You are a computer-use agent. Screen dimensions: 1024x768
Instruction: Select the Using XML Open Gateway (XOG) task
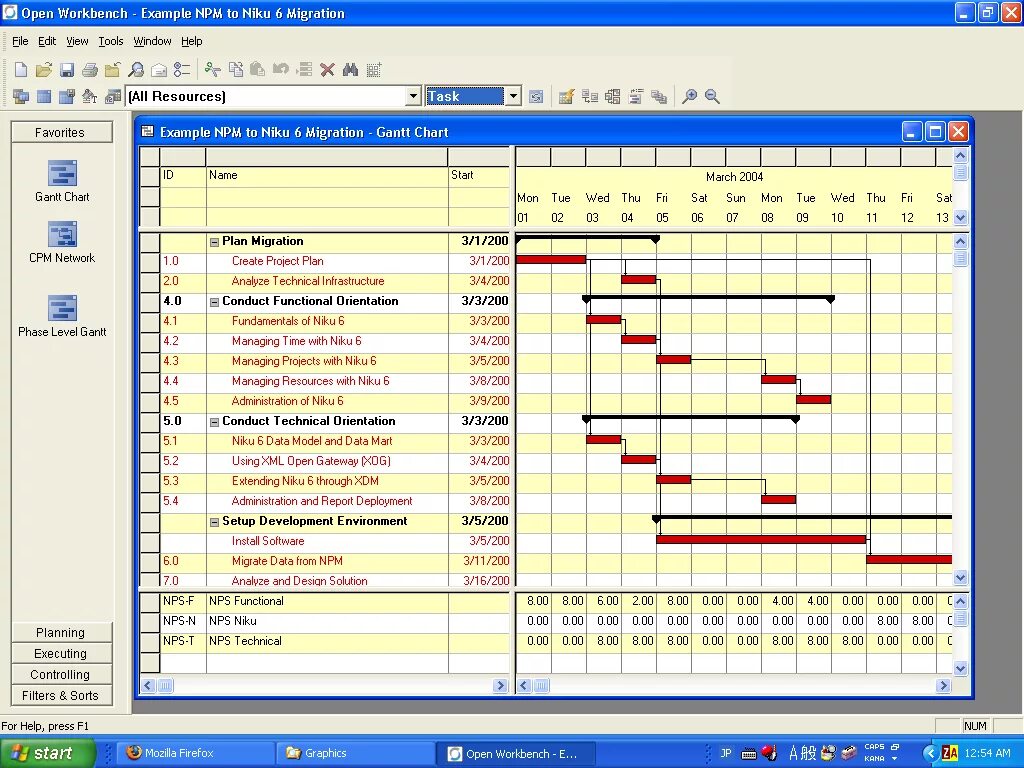pyautogui.click(x=311, y=461)
